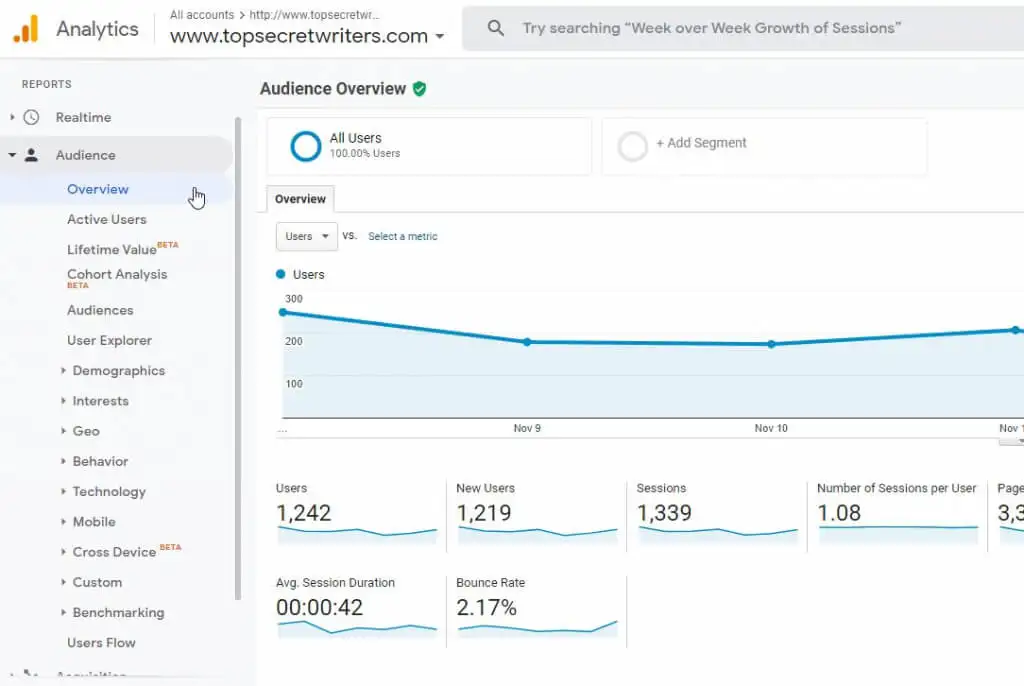Viewport: 1024px width, 686px height.
Task: Select the Overview tab above chart
Action: pos(300,199)
